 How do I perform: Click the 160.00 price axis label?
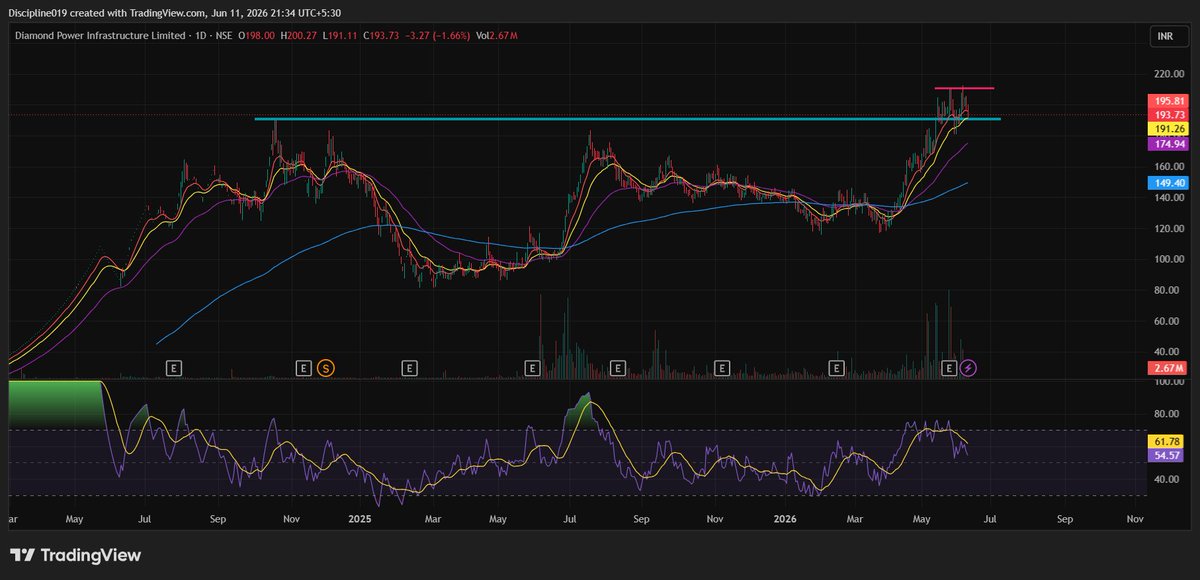click(x=1169, y=167)
